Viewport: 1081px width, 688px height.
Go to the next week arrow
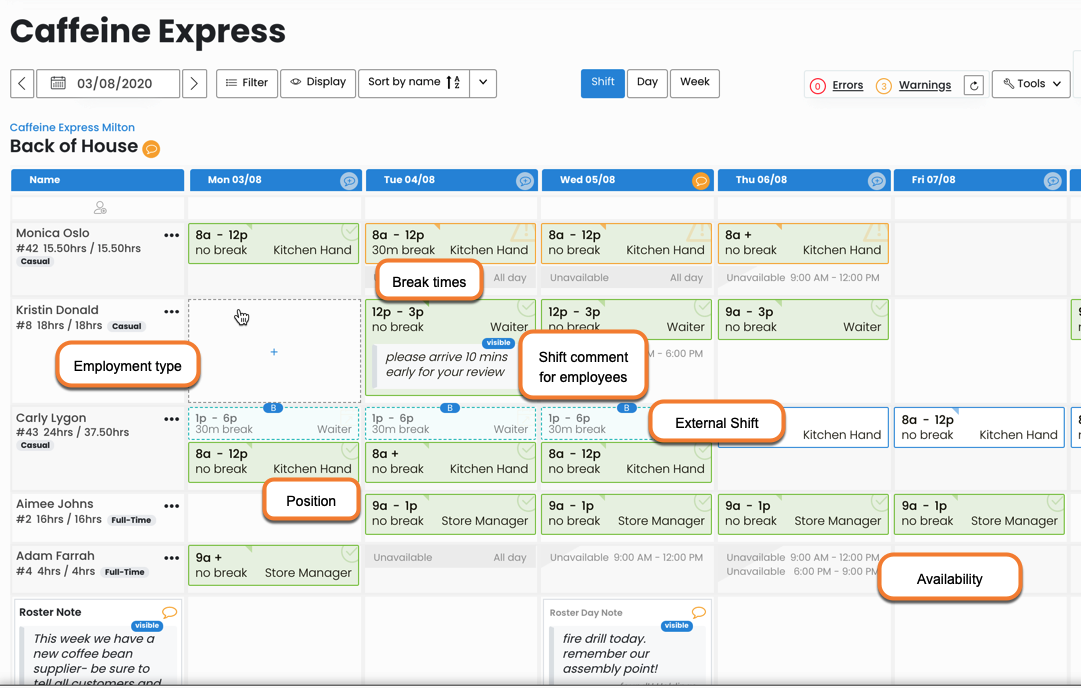(195, 83)
